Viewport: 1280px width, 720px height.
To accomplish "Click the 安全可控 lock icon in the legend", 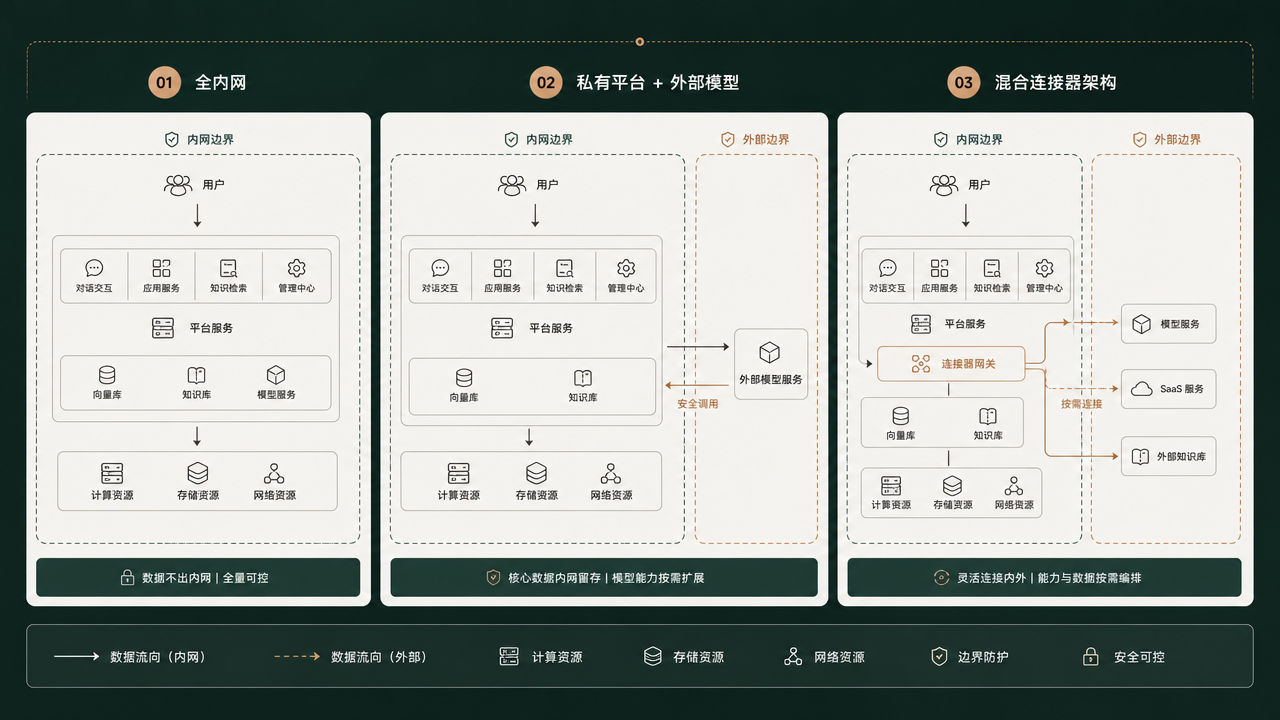I will (x=1091, y=657).
